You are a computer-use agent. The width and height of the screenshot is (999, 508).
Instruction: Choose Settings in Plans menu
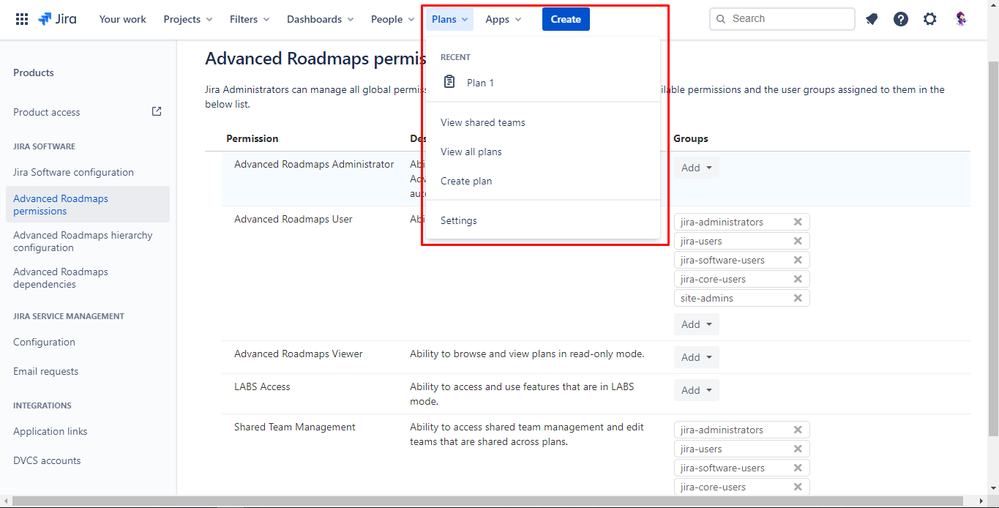click(x=542, y=221)
